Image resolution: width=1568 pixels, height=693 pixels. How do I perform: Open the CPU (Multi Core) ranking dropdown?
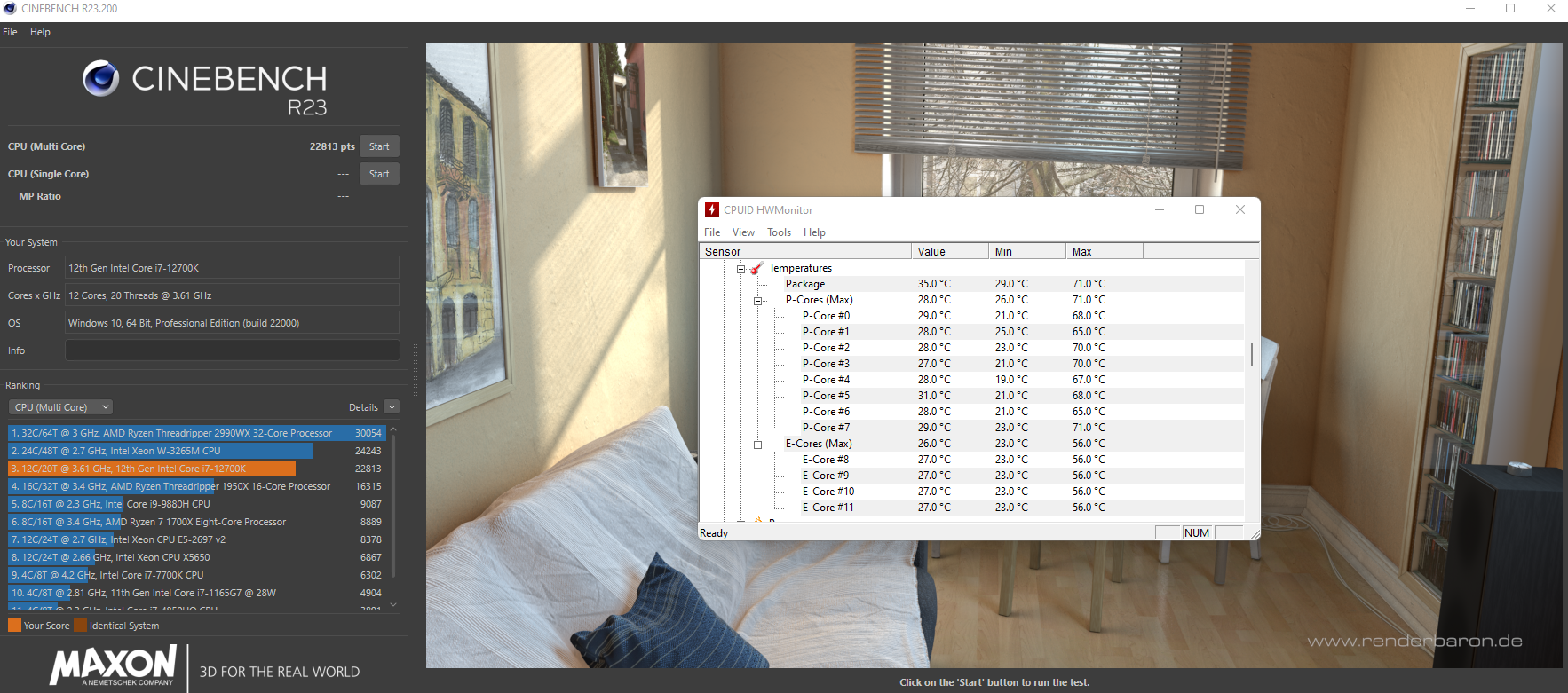point(61,407)
